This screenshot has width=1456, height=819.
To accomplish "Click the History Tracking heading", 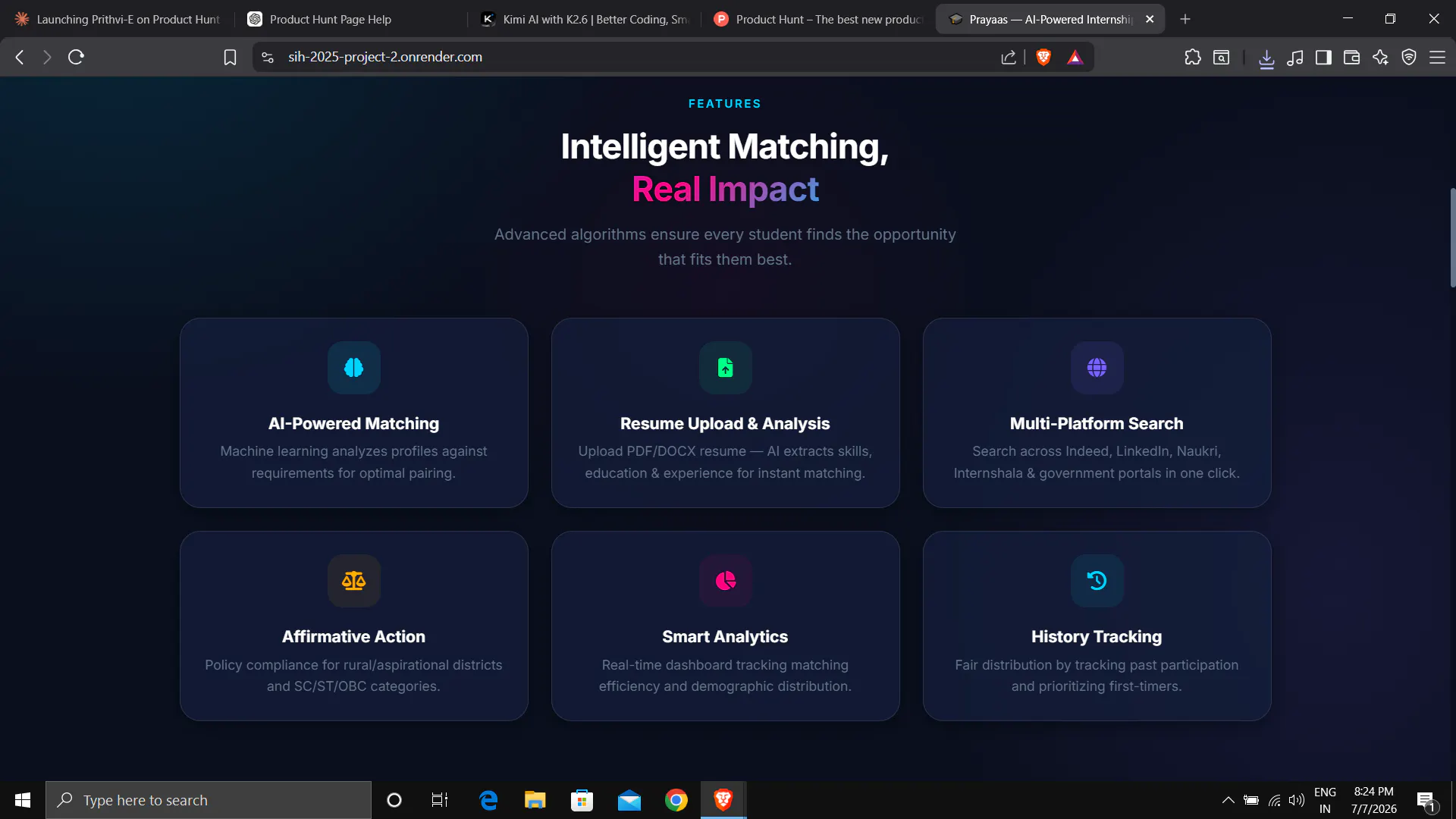I will pyautogui.click(x=1097, y=636).
